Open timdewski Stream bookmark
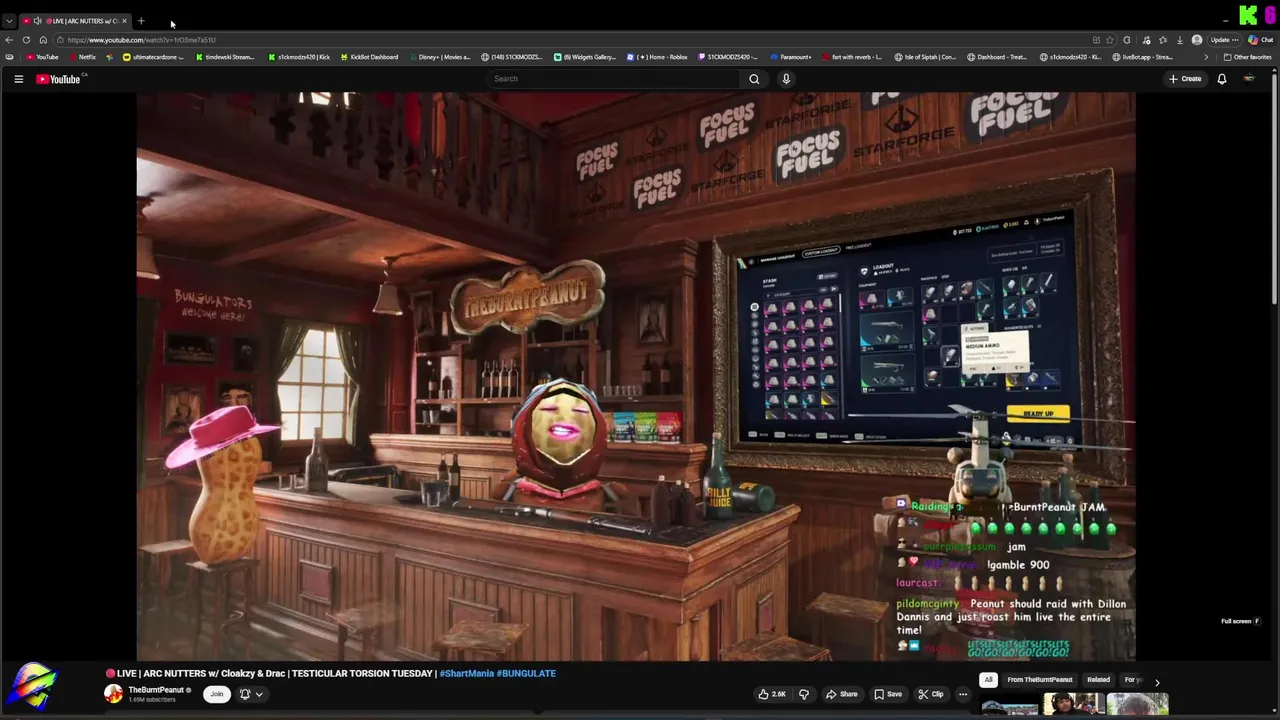 [x=225, y=57]
